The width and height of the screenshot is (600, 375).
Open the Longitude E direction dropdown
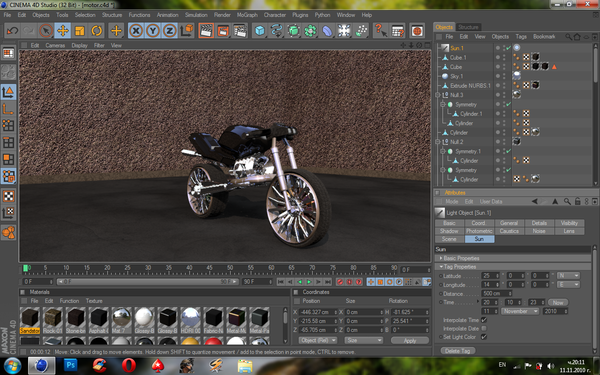pos(568,284)
